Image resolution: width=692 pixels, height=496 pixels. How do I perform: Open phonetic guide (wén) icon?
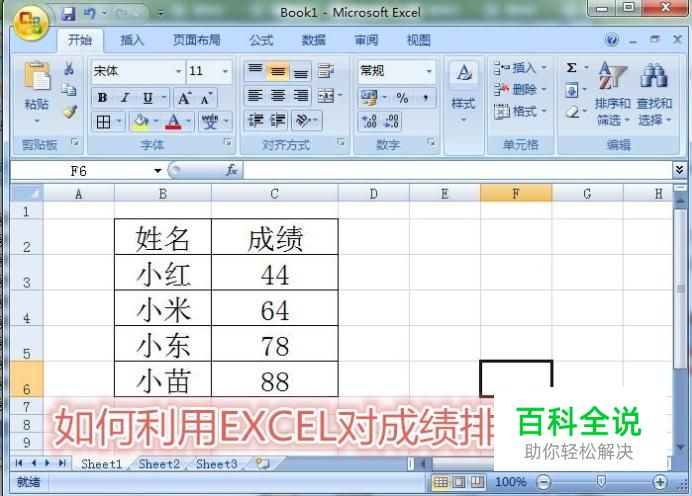[210, 121]
